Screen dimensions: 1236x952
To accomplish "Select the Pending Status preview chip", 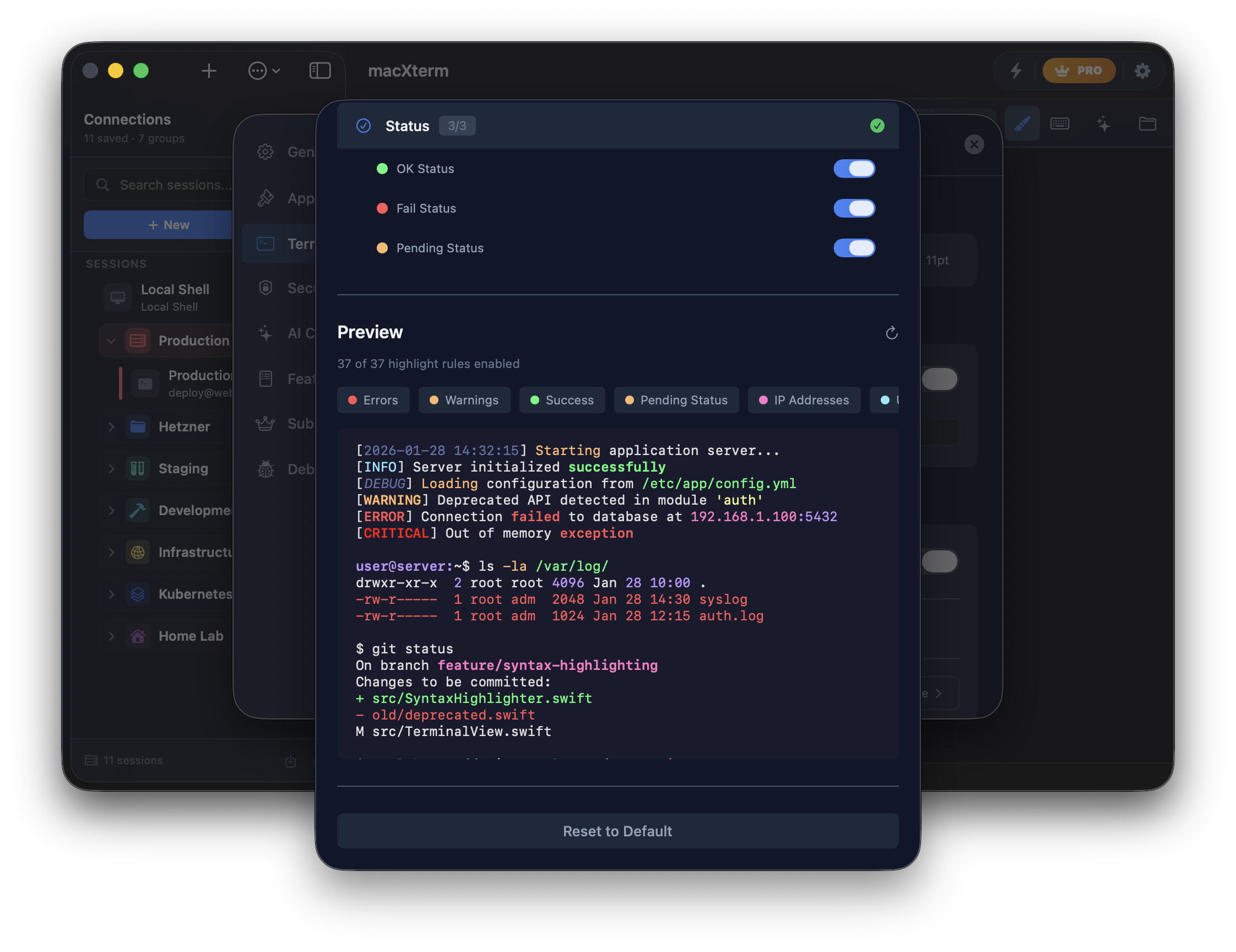I will (676, 400).
